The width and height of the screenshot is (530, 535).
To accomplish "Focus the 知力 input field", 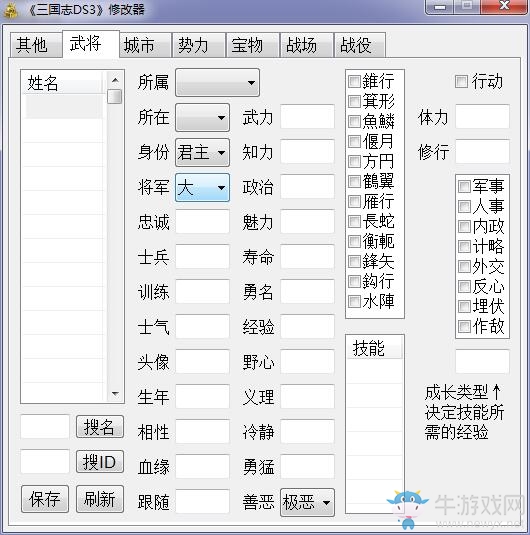I will [x=307, y=152].
